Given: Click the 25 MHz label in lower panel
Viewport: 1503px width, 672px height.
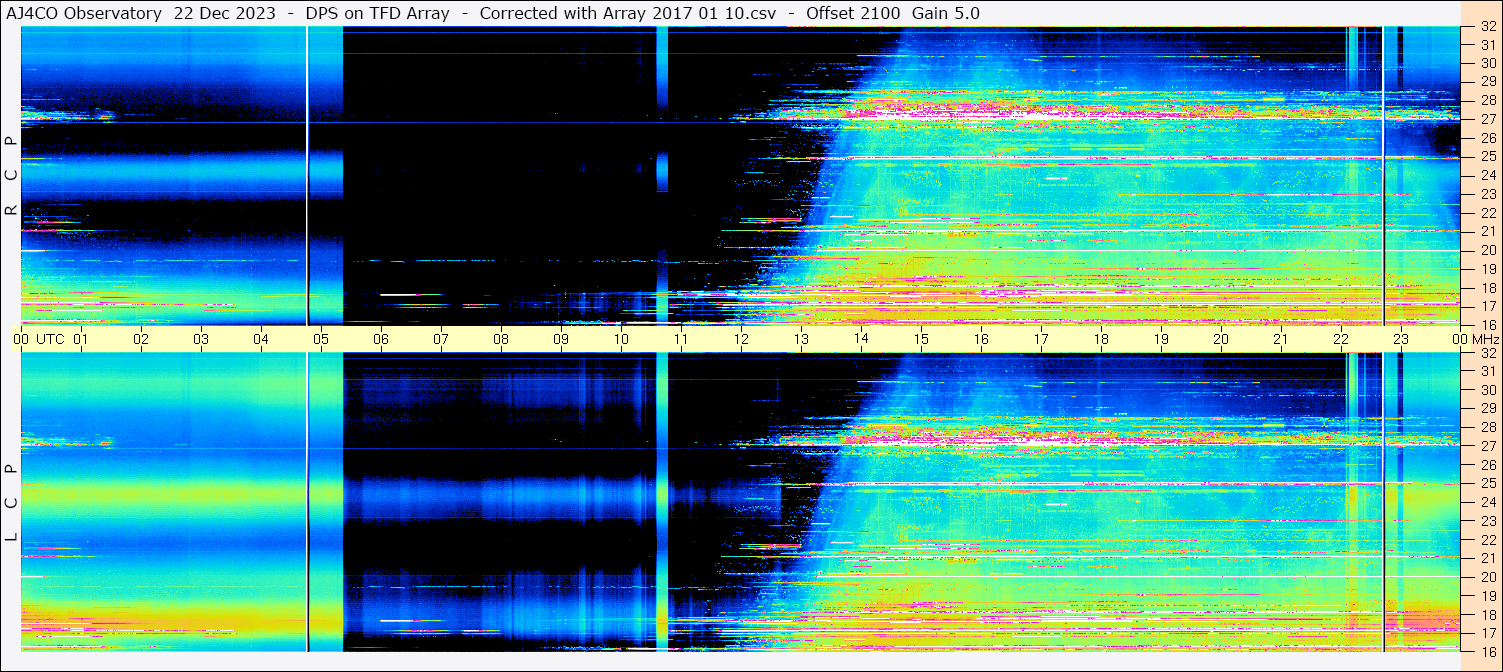Looking at the screenshot, I should pyautogui.click(x=1488, y=484).
